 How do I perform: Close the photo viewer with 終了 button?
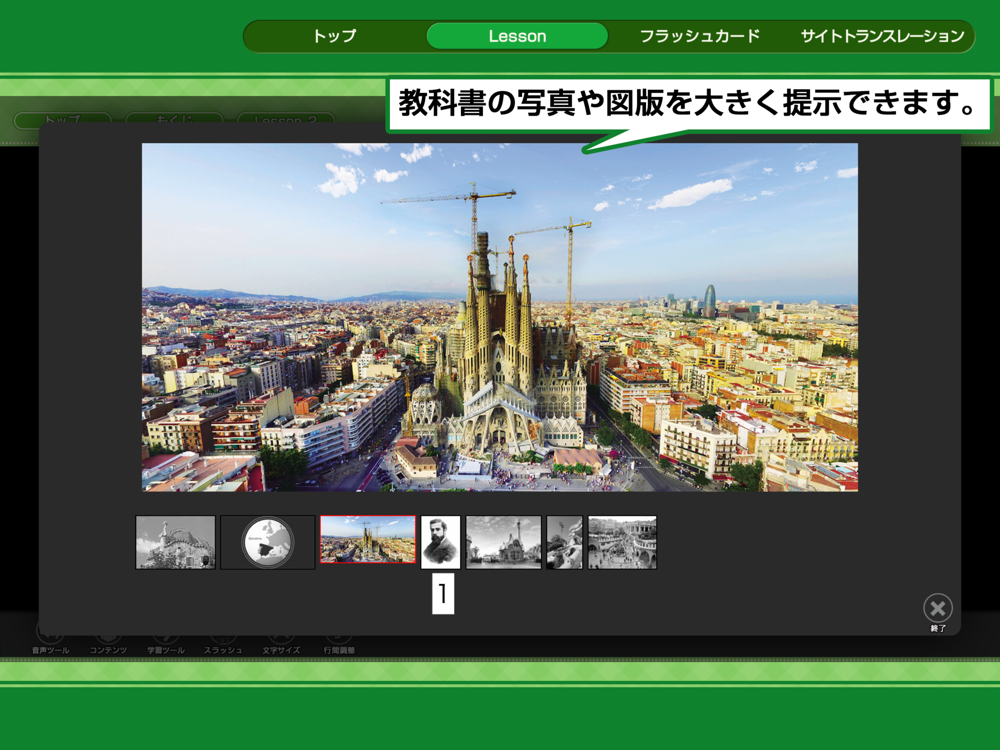point(938,612)
